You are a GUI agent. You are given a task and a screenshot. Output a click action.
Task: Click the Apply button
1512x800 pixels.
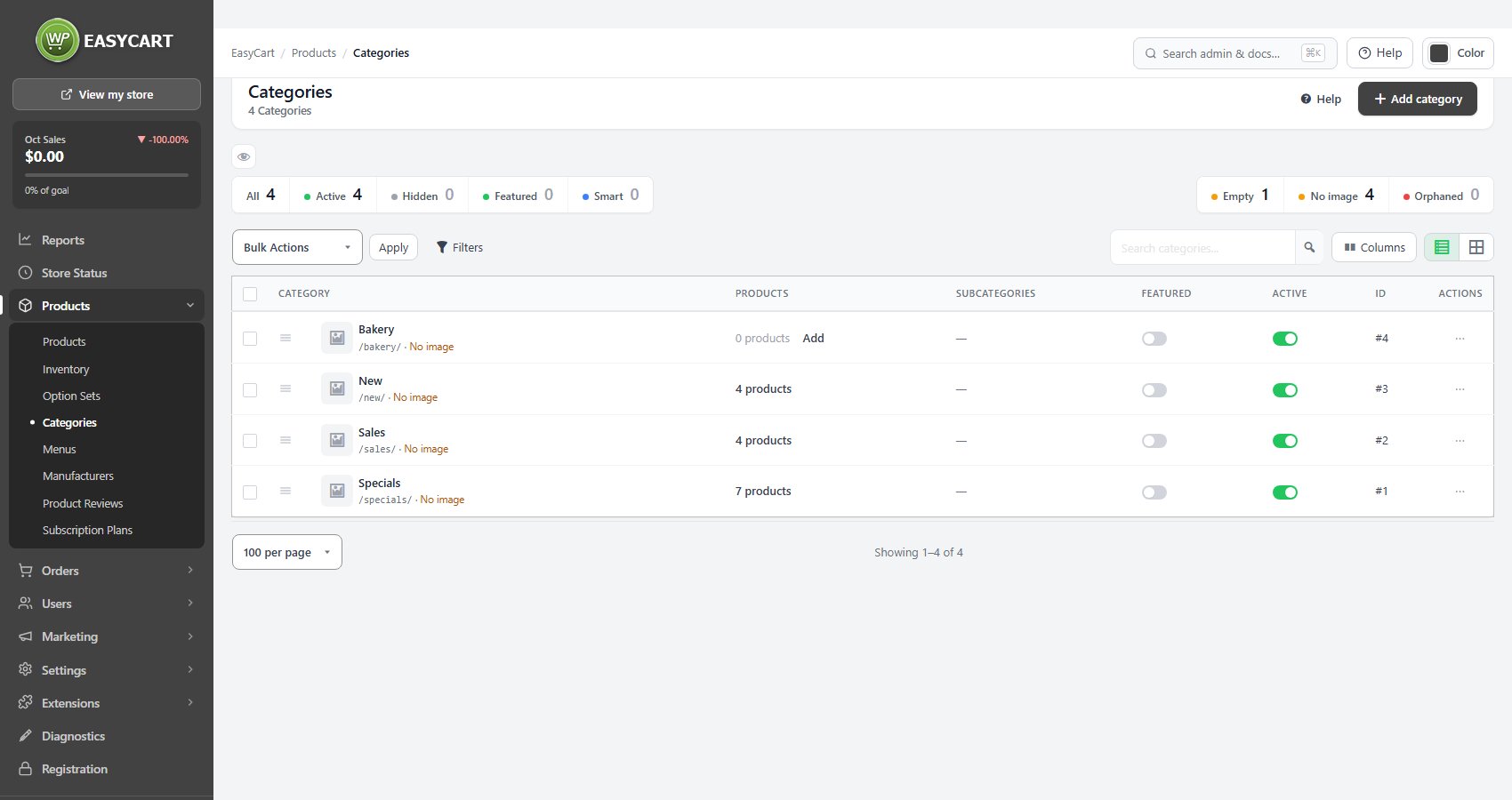point(393,247)
